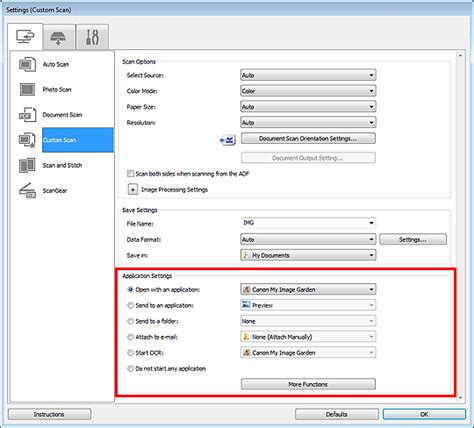Open the Send to folder None dropdown
This screenshot has width=474, height=428.
pos(308,321)
